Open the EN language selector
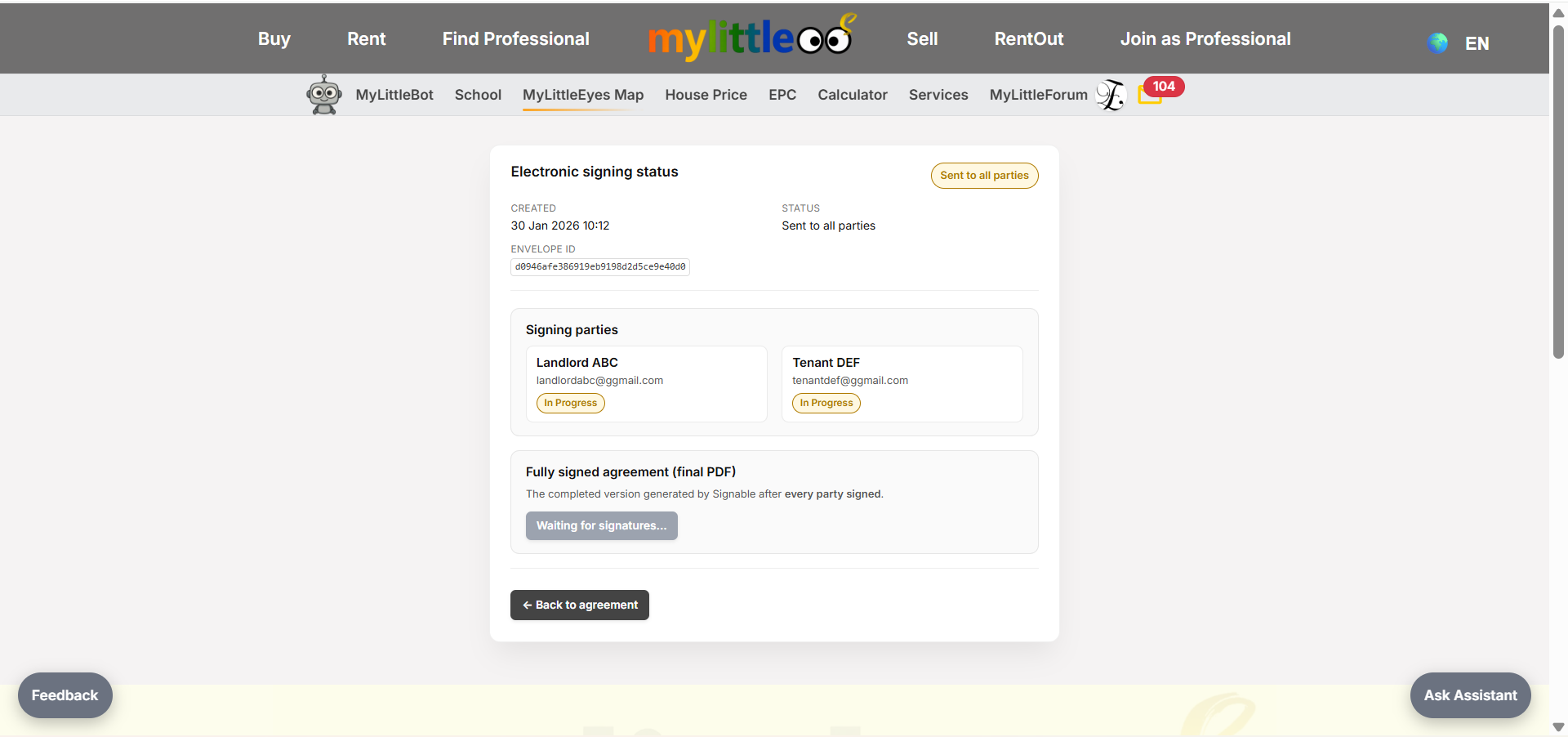1568x737 pixels. click(x=1477, y=43)
